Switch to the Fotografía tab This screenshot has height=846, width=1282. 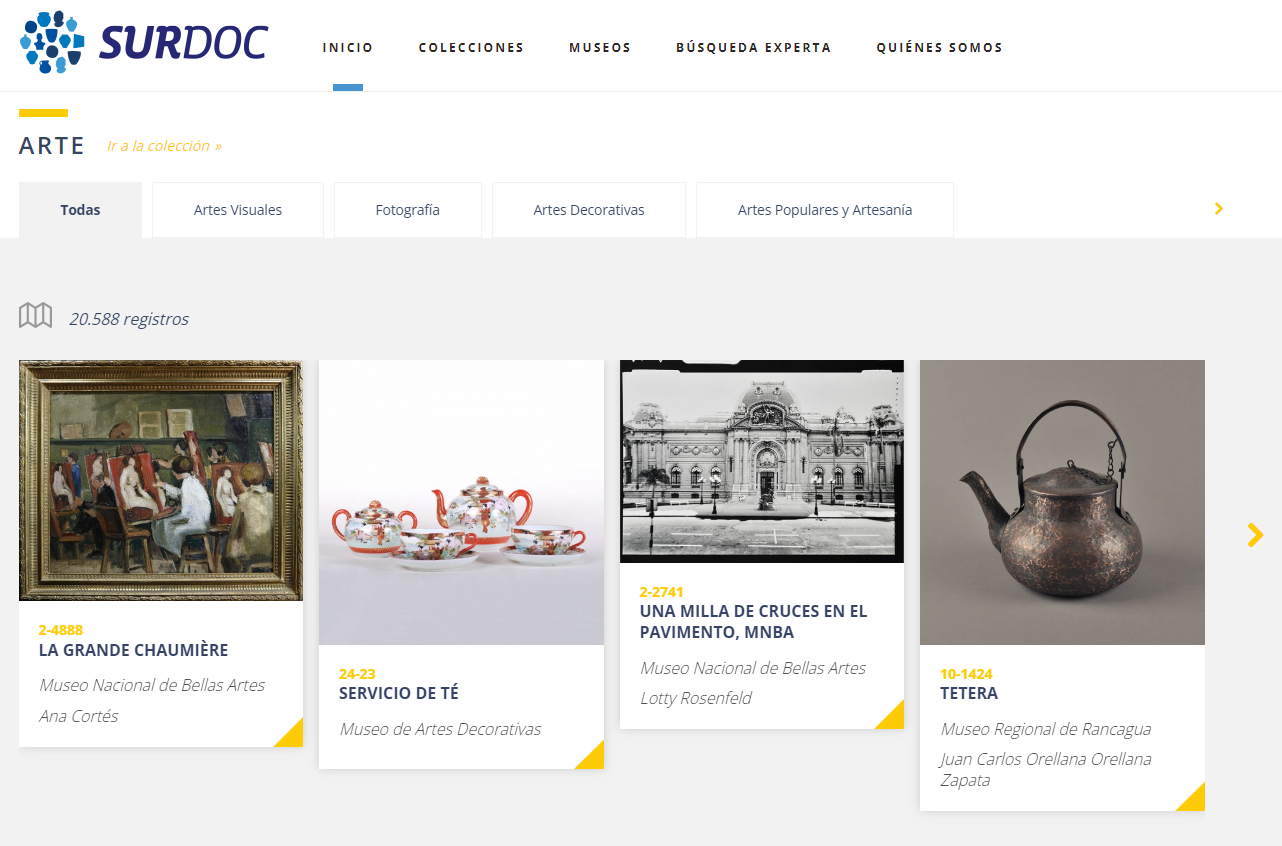(408, 210)
